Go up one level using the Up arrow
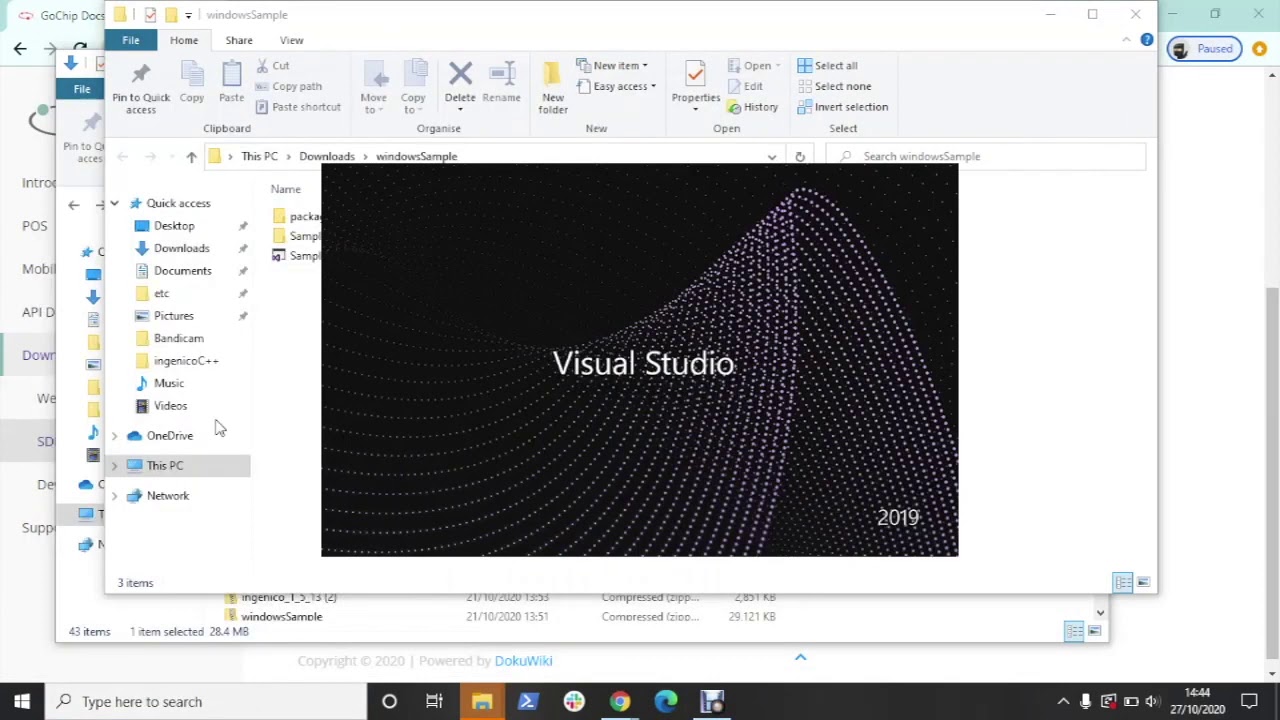This screenshot has height=720, width=1280. click(191, 156)
